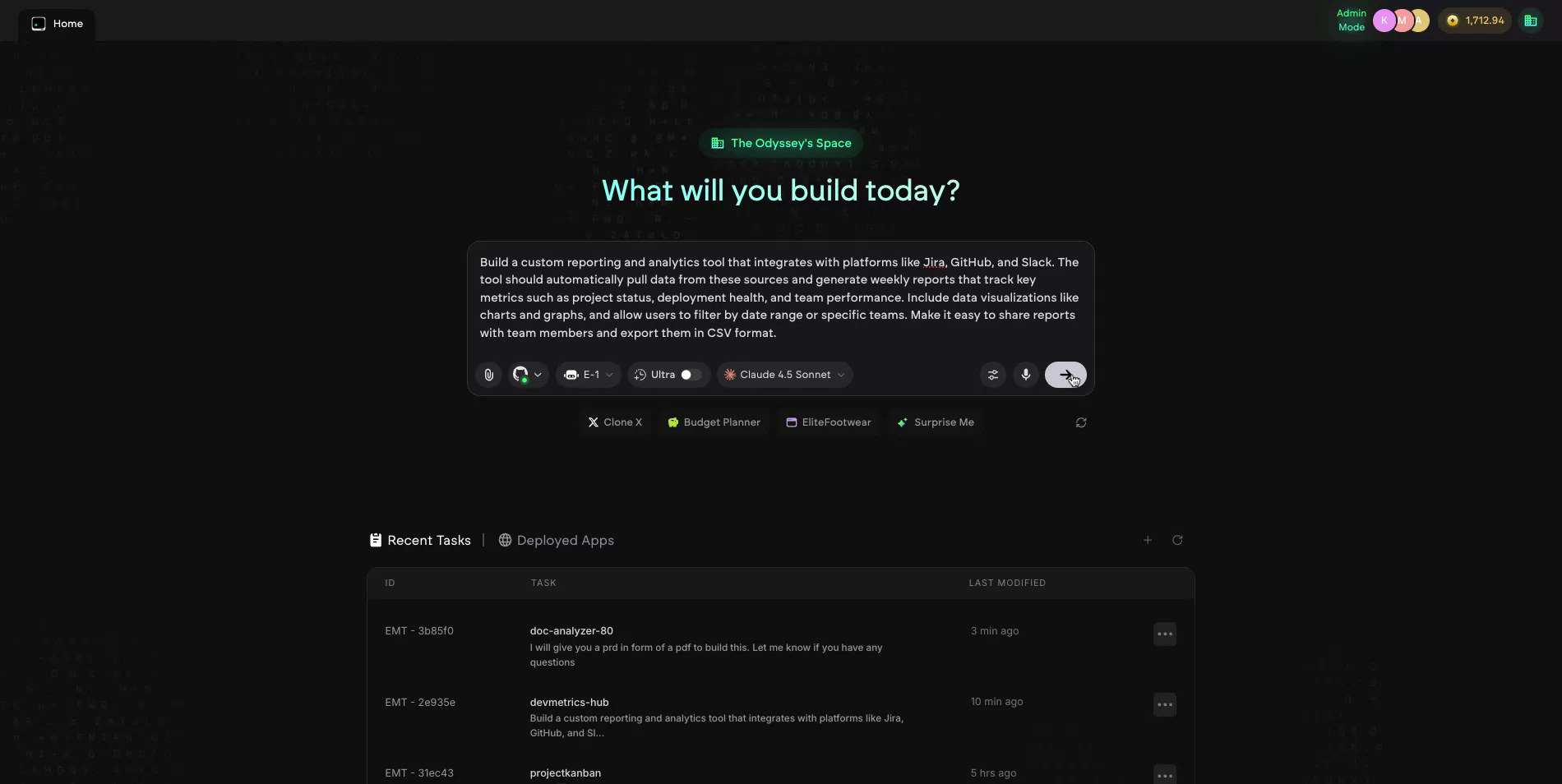The image size is (1562, 784).
Task: Open the Budget Planner template
Action: [x=713, y=422]
